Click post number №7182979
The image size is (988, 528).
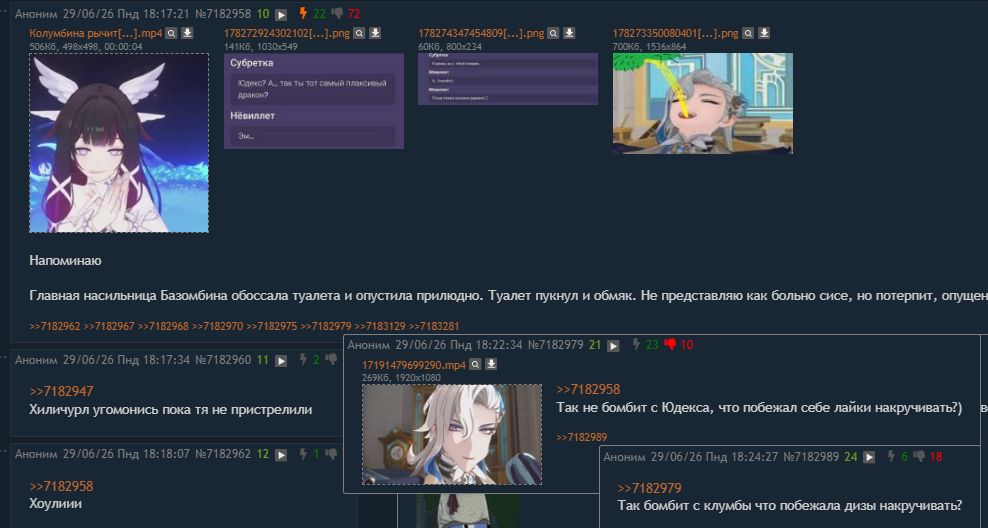pyautogui.click(x=556, y=345)
